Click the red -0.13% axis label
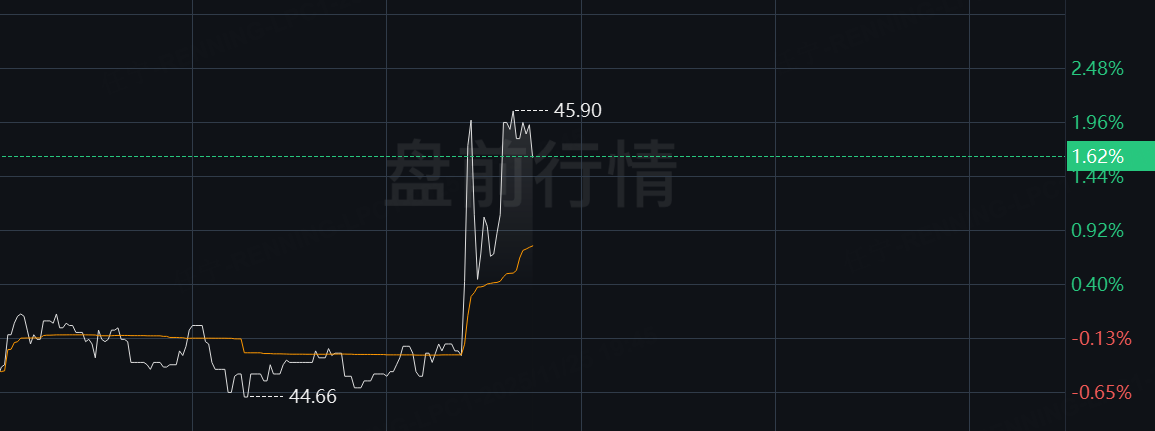 1101,338
